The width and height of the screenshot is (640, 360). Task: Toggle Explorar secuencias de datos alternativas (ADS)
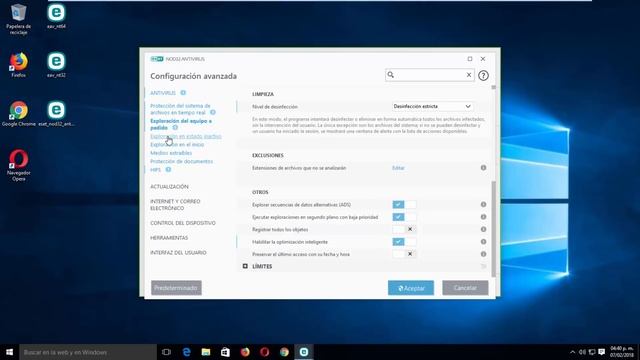[x=404, y=204]
